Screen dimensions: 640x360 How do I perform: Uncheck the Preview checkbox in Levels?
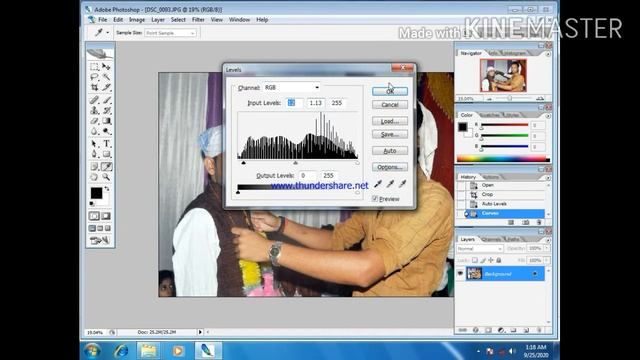pyautogui.click(x=375, y=199)
